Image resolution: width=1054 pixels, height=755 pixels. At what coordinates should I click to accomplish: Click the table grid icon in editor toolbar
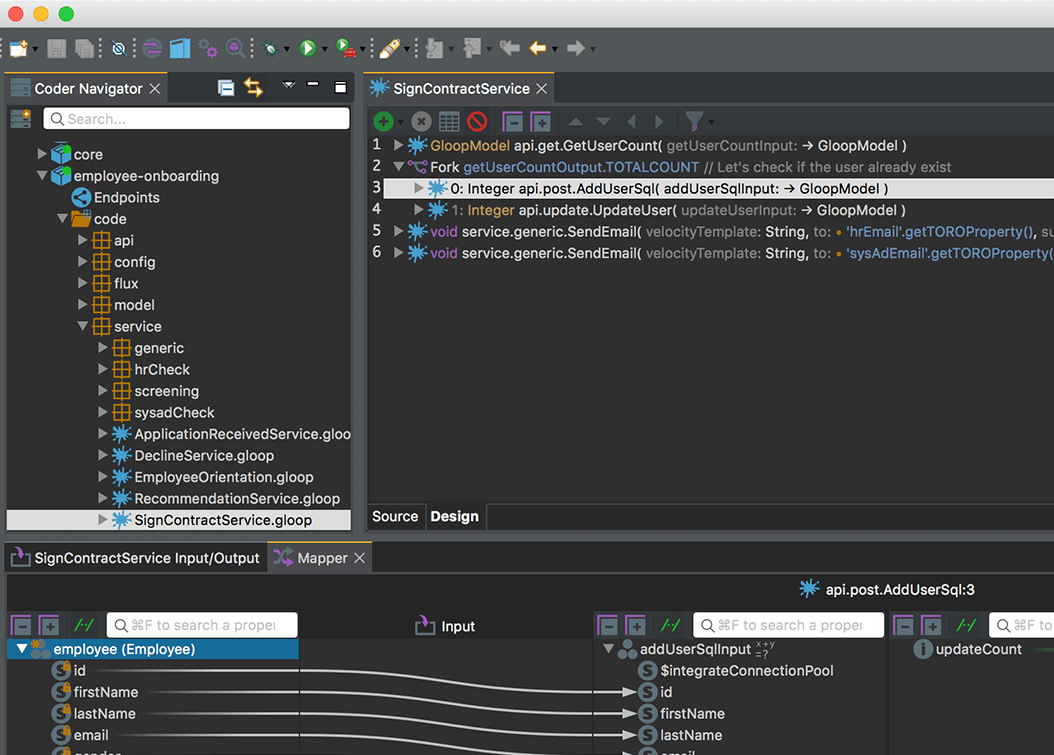[x=449, y=122]
